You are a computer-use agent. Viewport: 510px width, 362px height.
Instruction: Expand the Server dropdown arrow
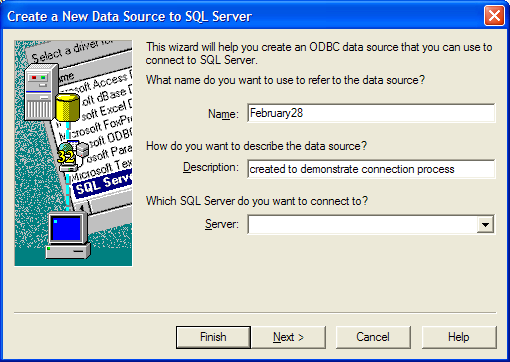(485, 225)
